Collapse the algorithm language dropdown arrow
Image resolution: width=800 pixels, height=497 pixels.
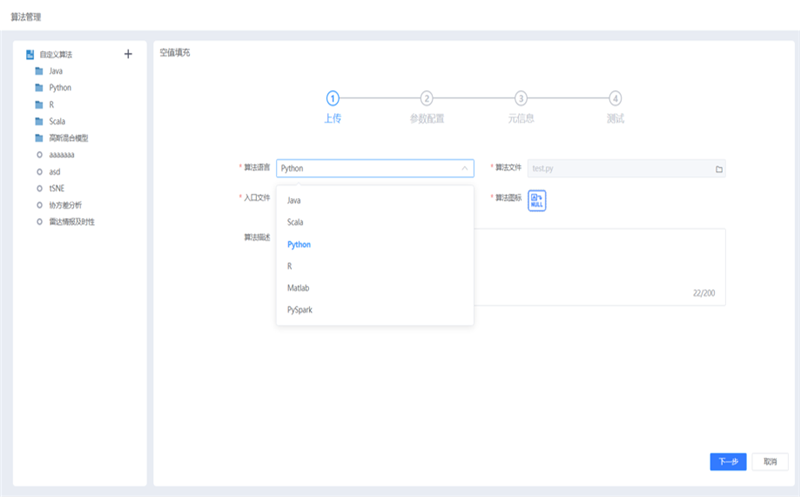[464, 169]
